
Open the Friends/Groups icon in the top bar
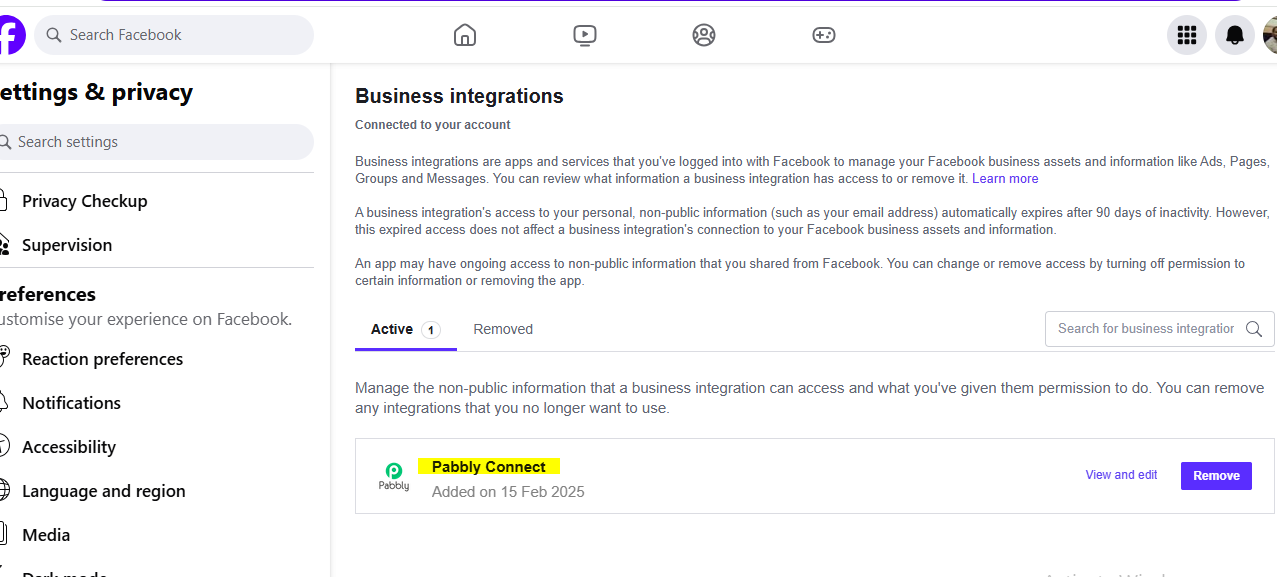[x=704, y=35]
